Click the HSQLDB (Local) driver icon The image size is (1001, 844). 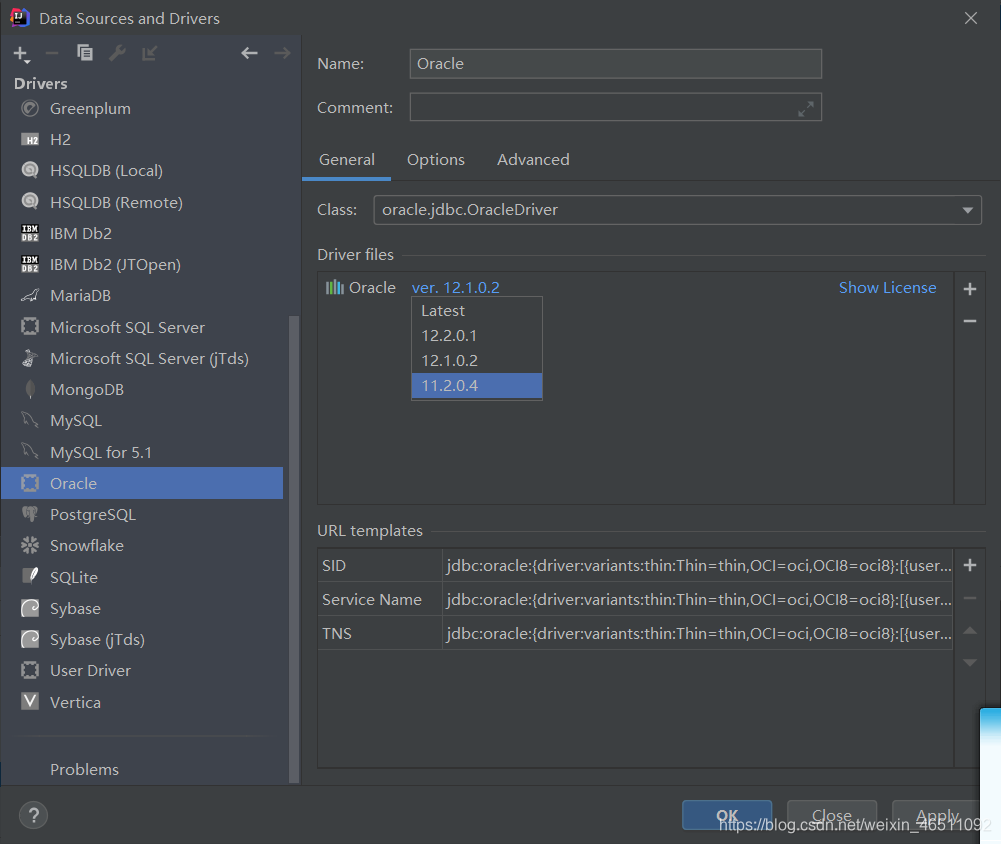(x=30, y=170)
